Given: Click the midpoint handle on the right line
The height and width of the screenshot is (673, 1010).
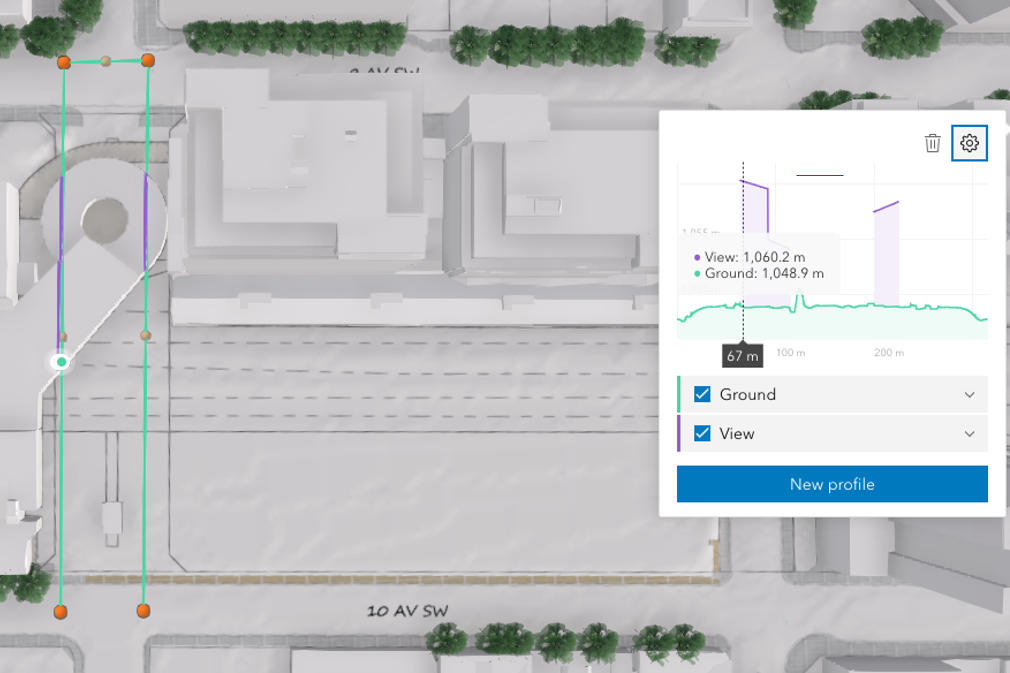Looking at the screenshot, I should click(x=145, y=335).
